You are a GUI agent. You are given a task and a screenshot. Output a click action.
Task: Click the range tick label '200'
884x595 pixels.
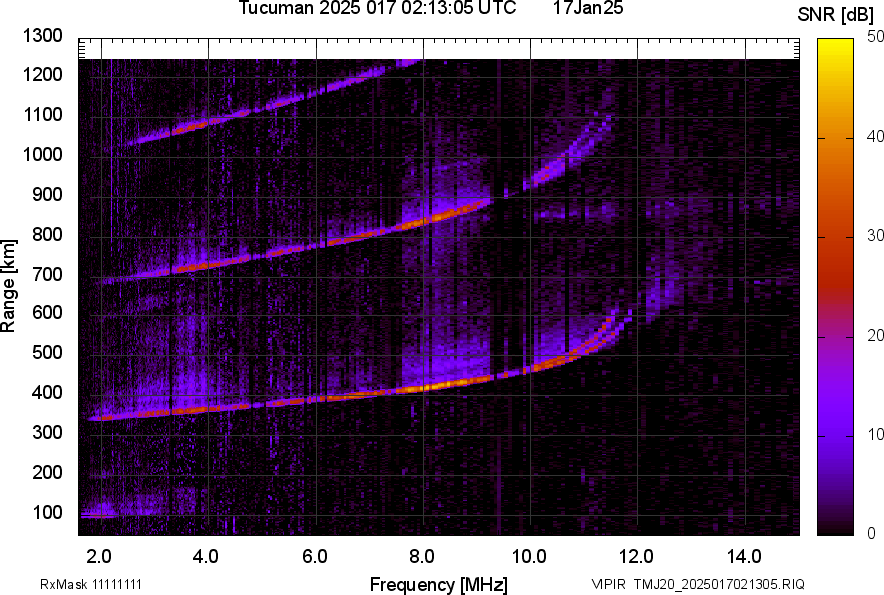(47, 473)
